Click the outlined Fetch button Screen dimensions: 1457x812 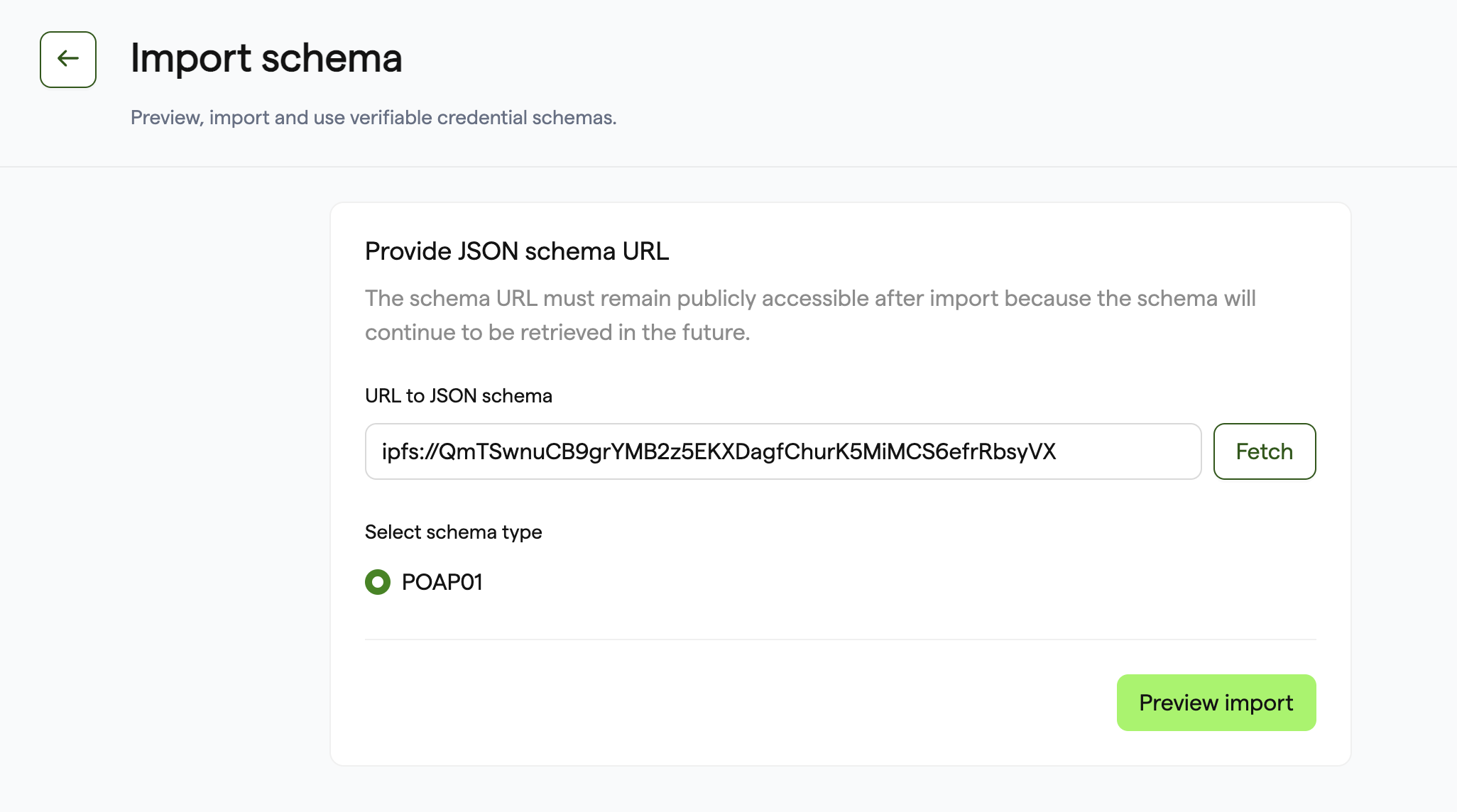(1264, 451)
